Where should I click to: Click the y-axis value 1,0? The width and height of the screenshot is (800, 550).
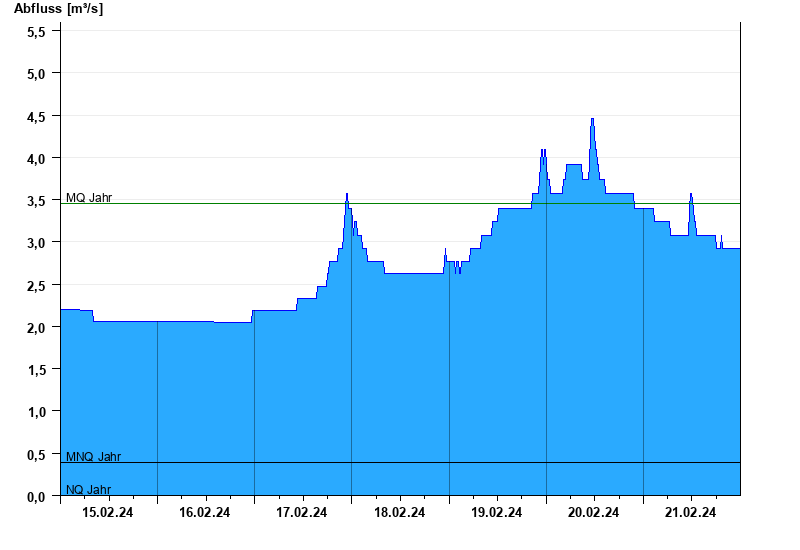[36, 412]
